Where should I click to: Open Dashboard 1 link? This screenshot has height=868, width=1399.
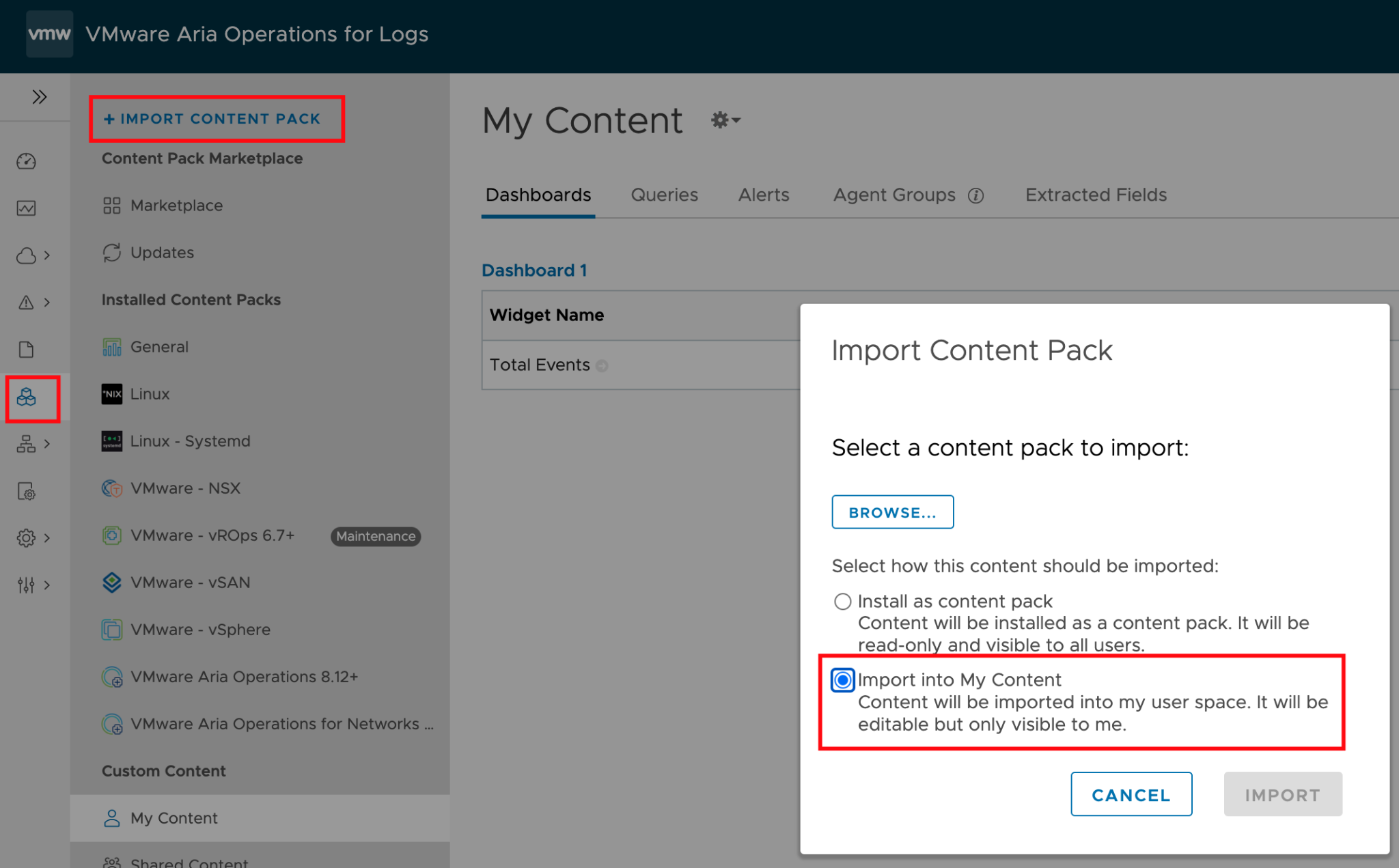534,270
